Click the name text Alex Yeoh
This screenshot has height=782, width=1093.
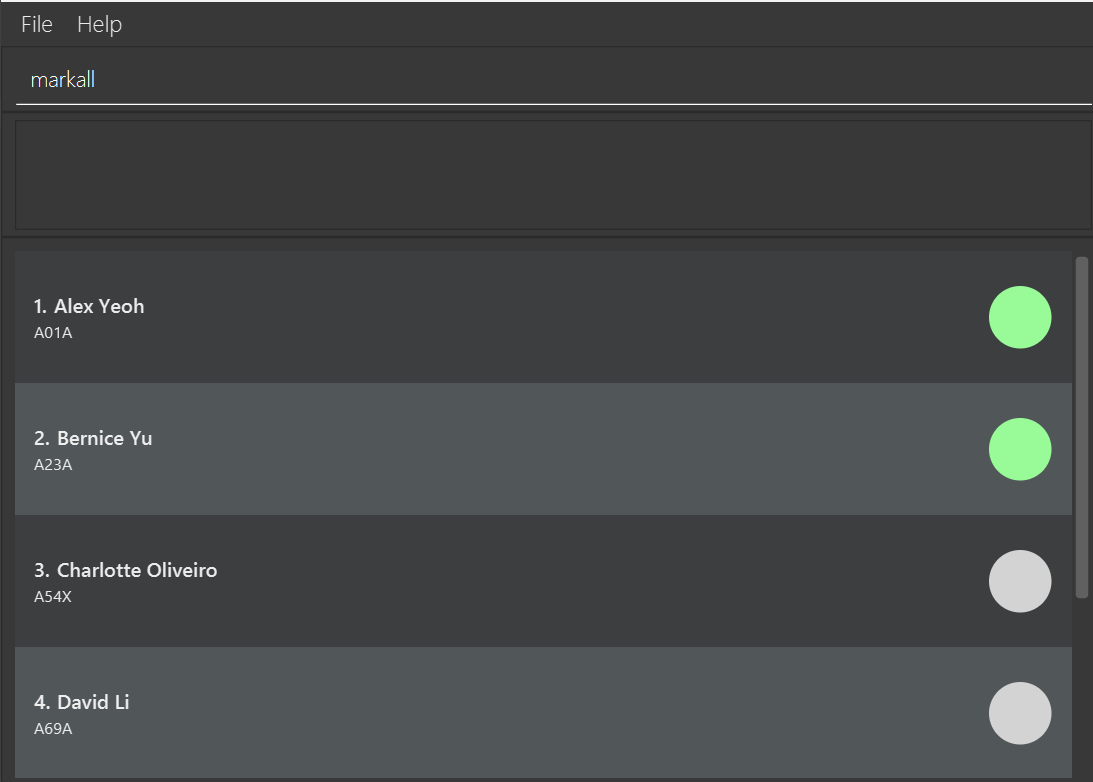click(99, 306)
